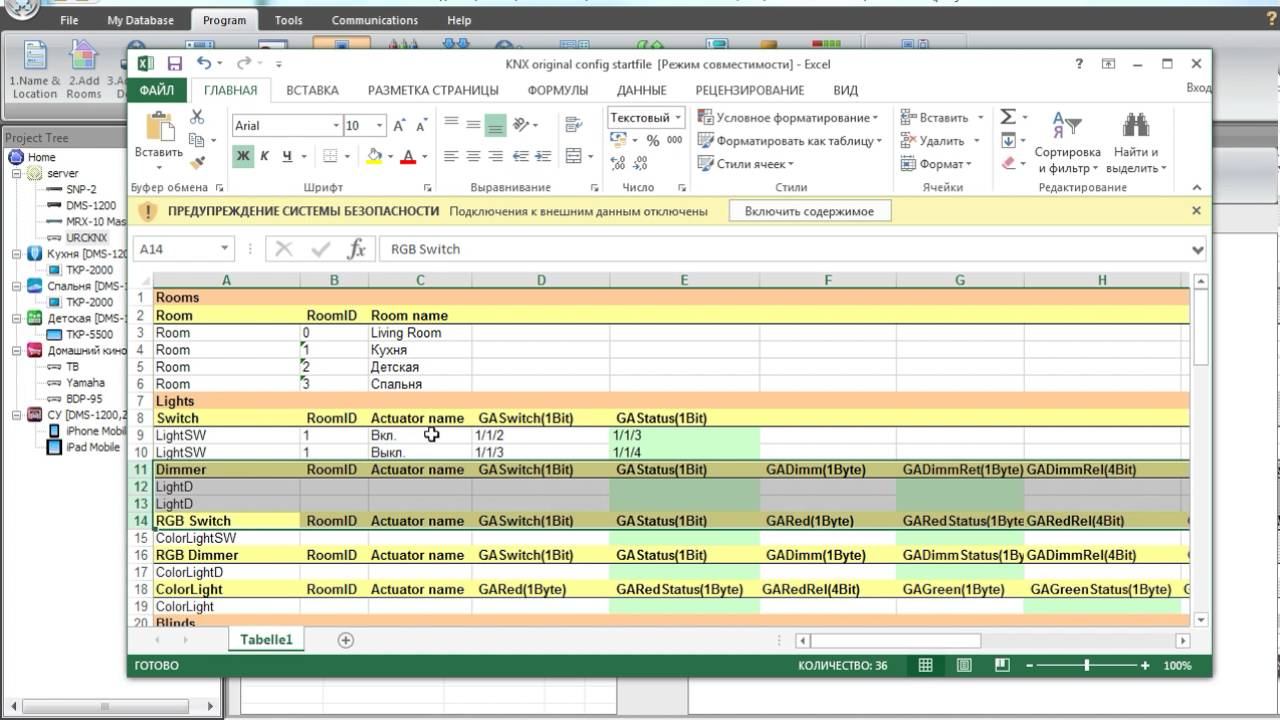
Task: Click the percent style icon
Action: point(652,141)
